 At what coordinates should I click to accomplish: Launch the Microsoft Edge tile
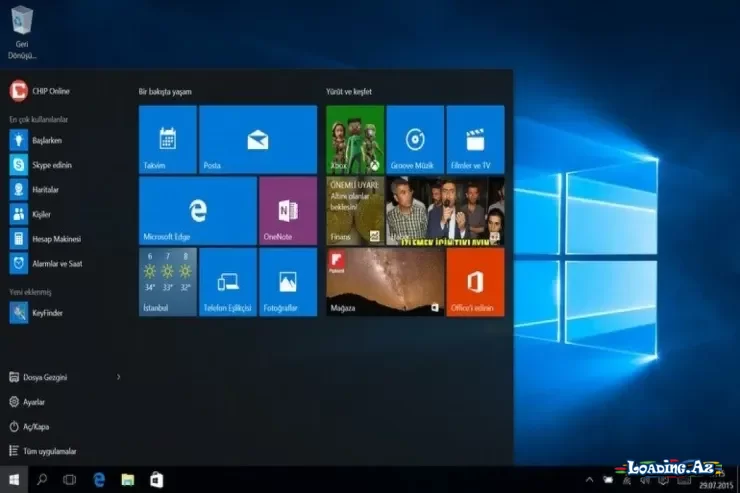point(198,211)
